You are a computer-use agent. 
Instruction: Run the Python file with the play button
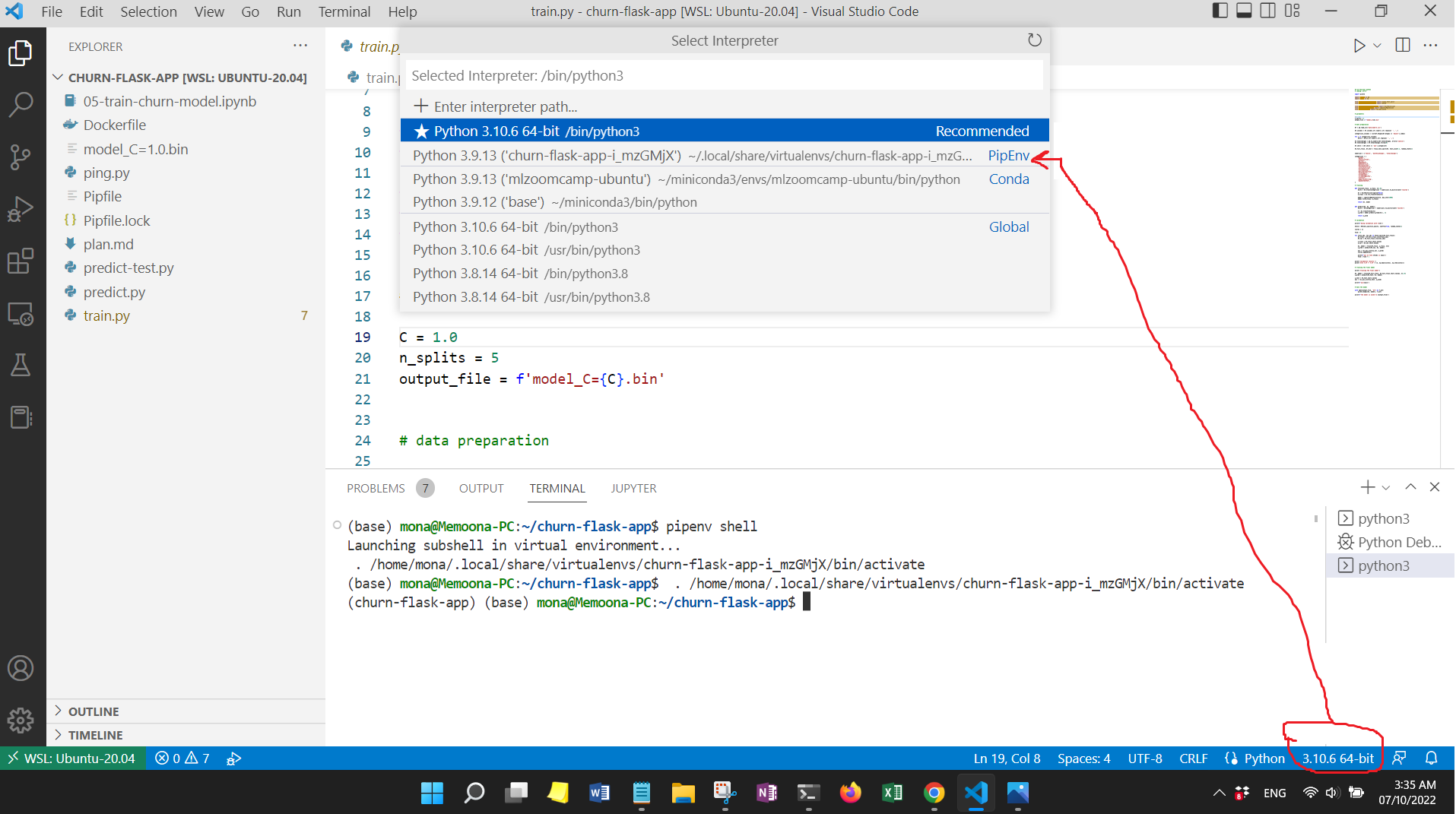pos(1359,46)
